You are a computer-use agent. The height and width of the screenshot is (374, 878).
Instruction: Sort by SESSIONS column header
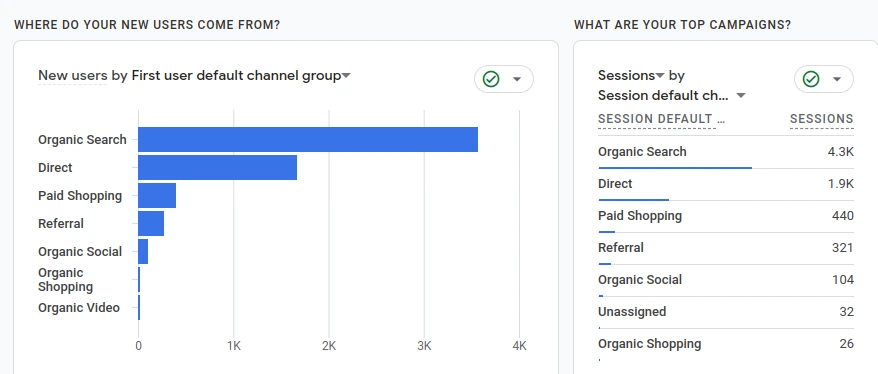pyautogui.click(x=821, y=119)
